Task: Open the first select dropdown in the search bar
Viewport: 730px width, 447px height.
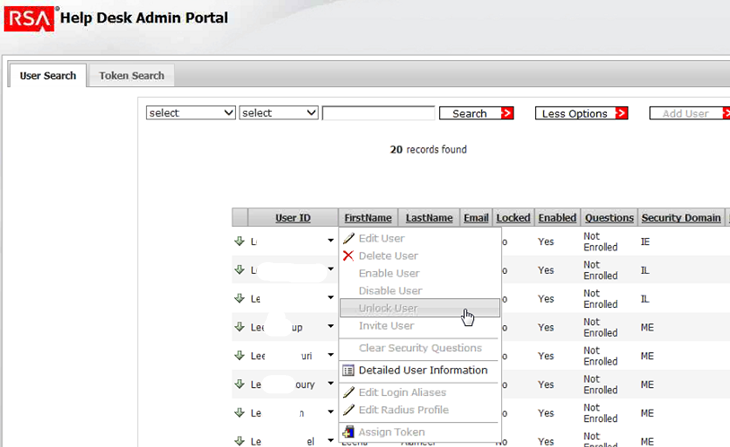Action: pyautogui.click(x=191, y=113)
